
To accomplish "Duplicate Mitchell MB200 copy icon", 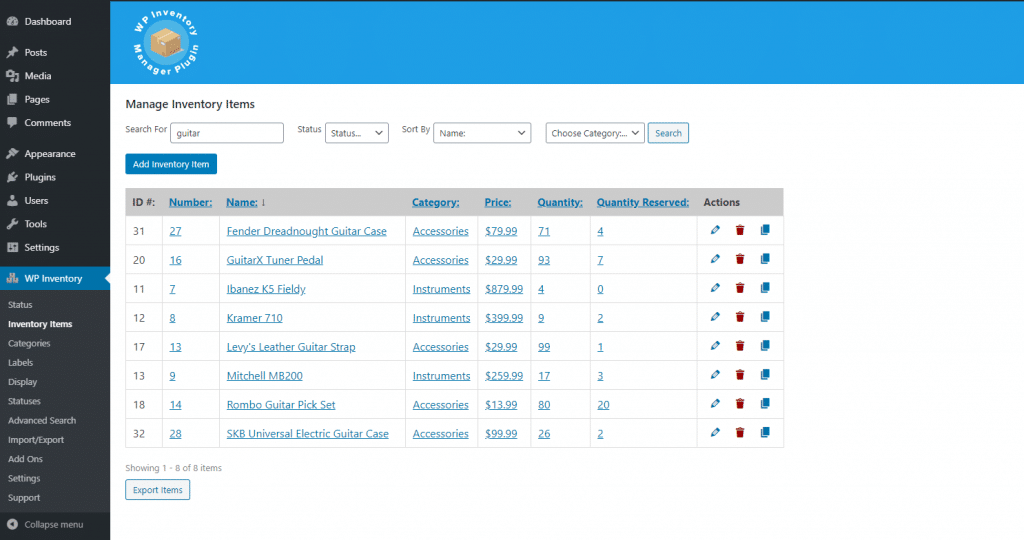I will tap(765, 375).
